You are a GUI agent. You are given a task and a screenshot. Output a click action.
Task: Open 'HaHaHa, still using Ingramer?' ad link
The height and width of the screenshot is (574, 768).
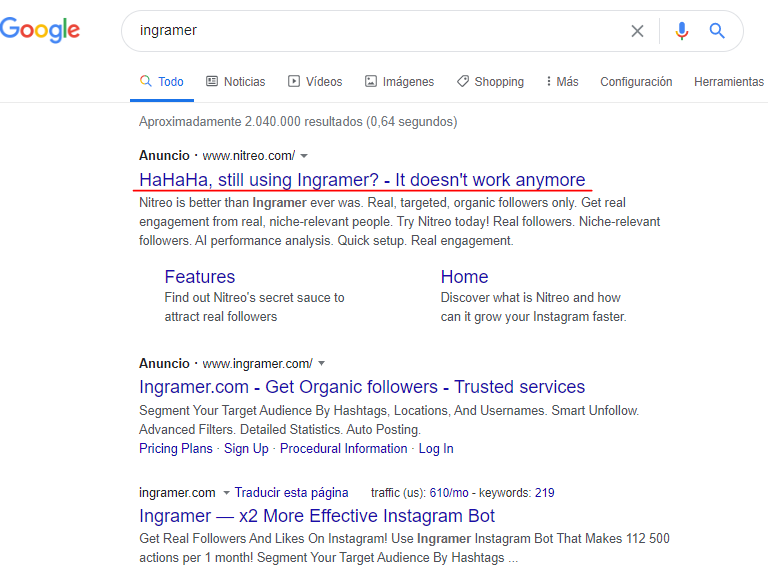(362, 180)
